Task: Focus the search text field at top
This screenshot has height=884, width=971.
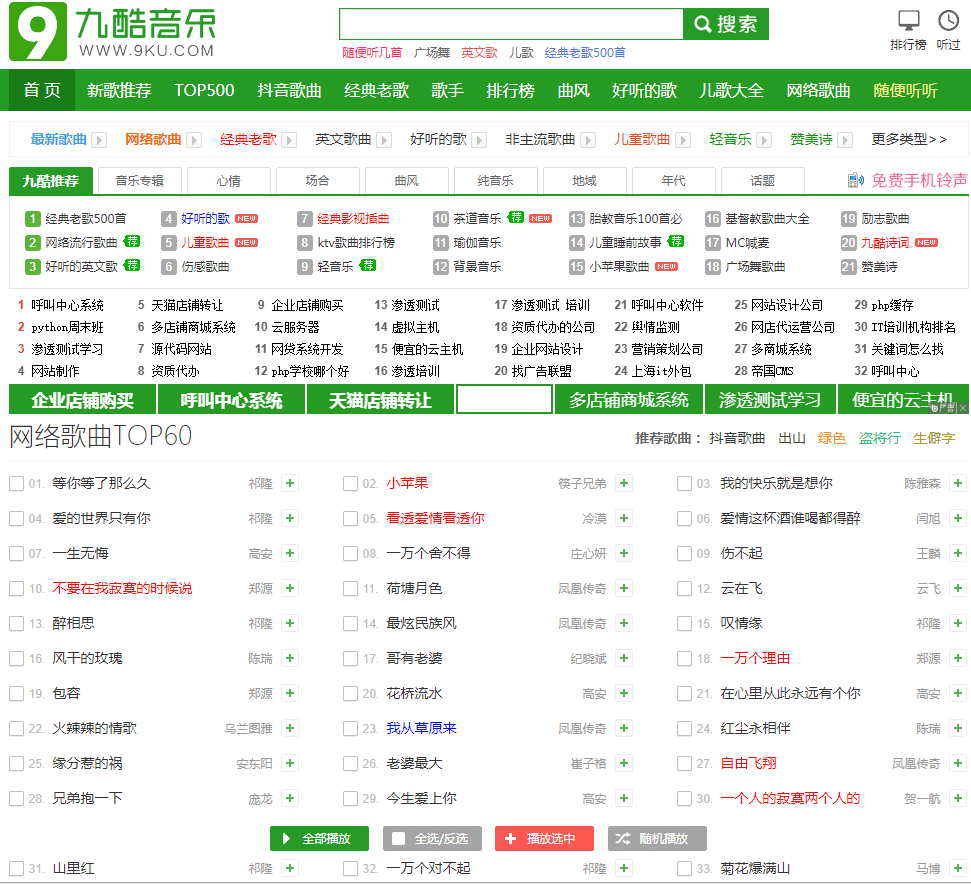Action: pos(511,24)
